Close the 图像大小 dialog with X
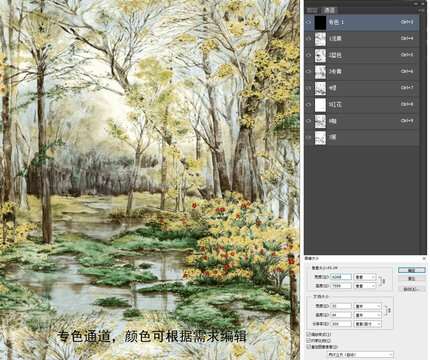Image resolution: width=430 pixels, height=360 pixels. 424,258
